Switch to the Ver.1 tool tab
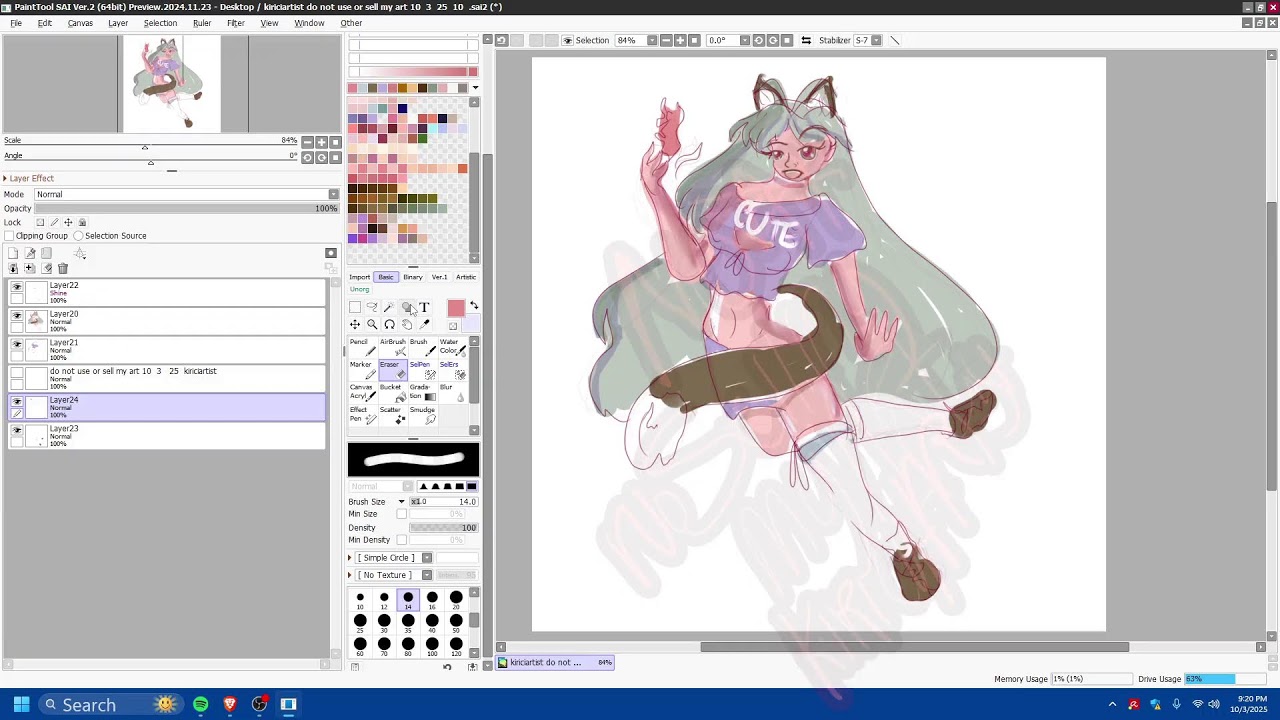The image size is (1280, 720). (x=439, y=277)
